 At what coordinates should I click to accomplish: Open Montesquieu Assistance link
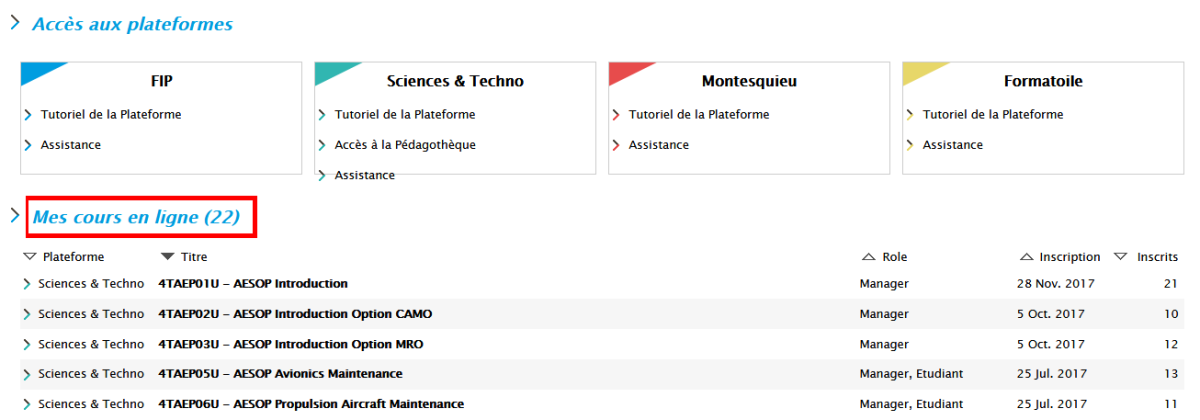click(x=659, y=145)
